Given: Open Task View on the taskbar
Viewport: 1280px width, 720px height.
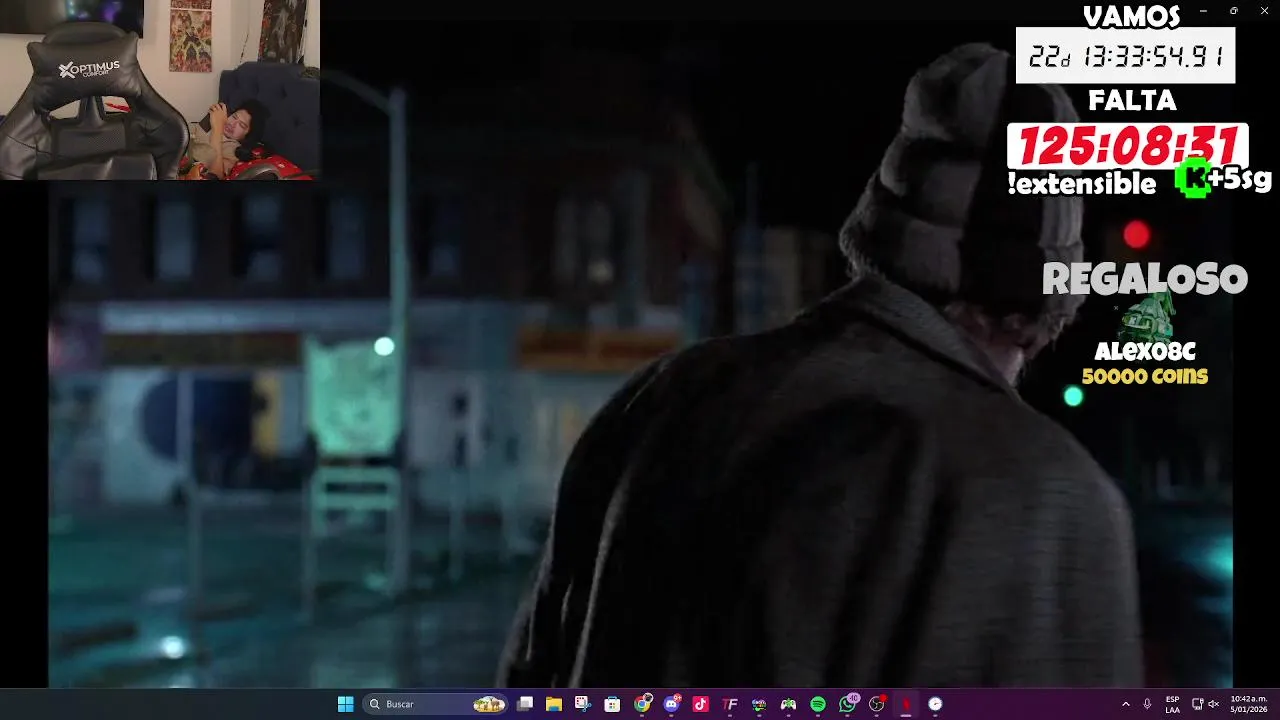Looking at the screenshot, I should (x=525, y=704).
